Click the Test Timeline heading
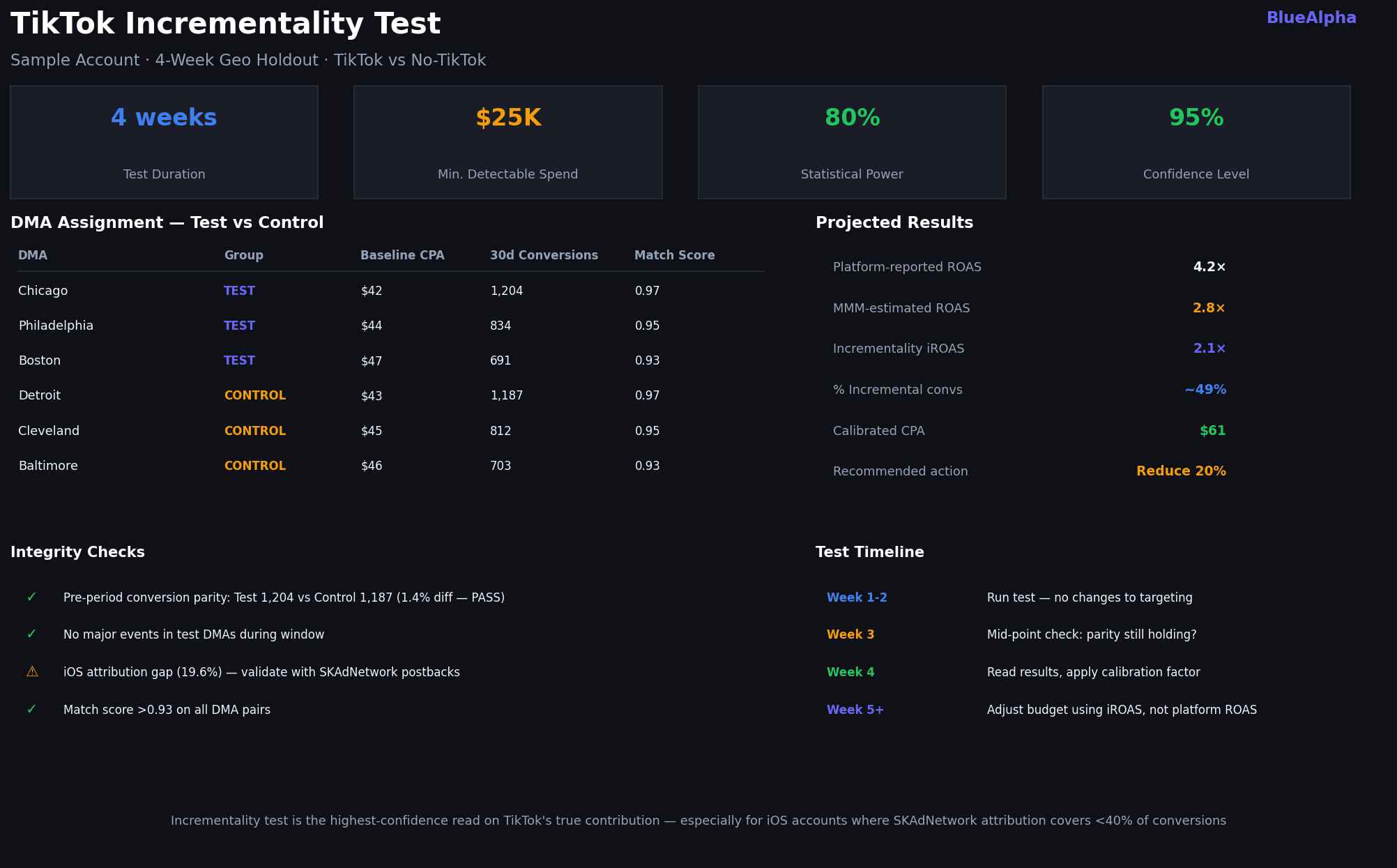The width and height of the screenshot is (1397, 868). tap(870, 552)
